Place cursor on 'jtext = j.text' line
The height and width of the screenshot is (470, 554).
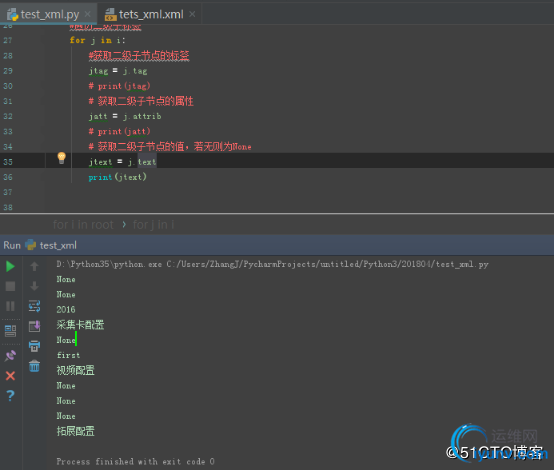click(122, 162)
